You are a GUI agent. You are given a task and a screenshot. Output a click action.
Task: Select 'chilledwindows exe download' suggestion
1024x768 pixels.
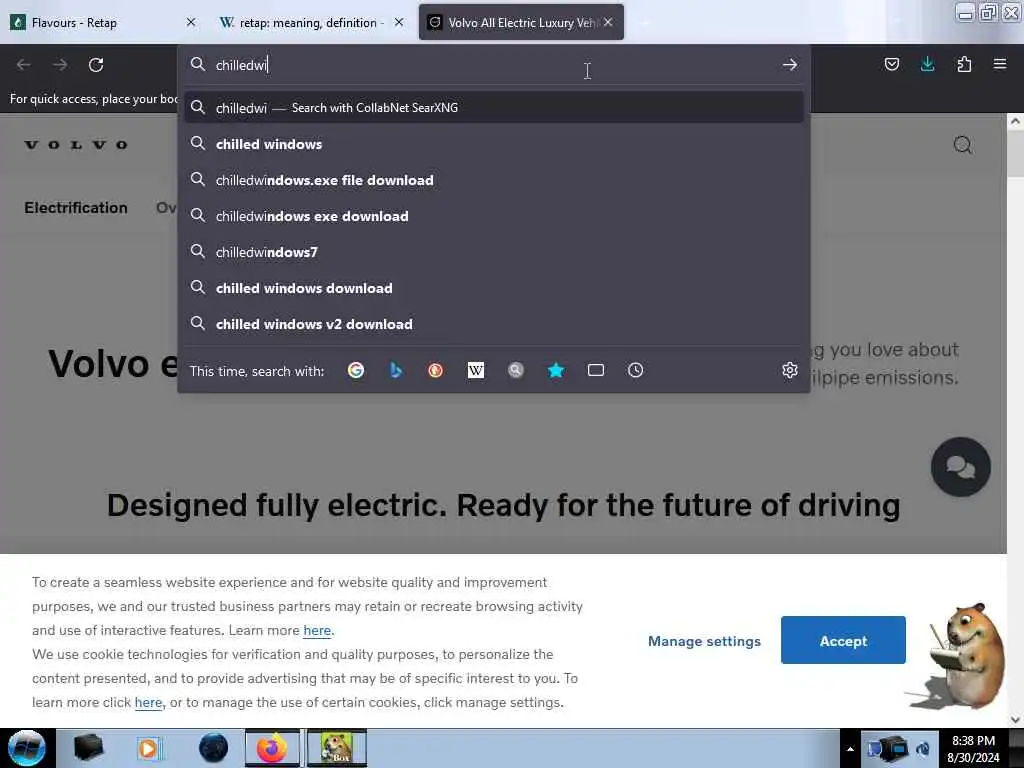click(494, 216)
